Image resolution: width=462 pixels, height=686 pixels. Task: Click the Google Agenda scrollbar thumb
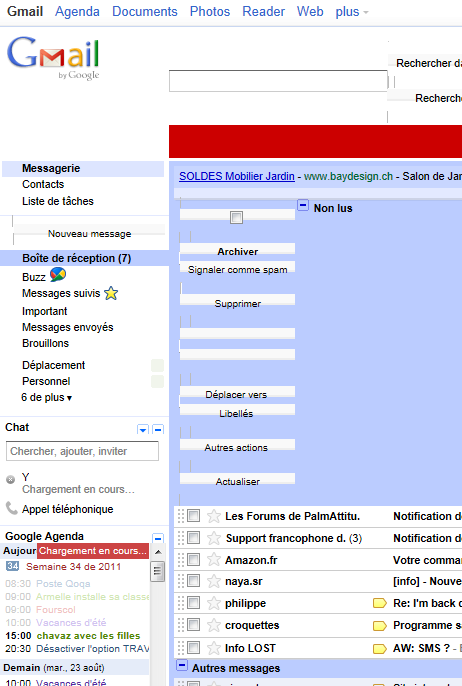point(158,571)
